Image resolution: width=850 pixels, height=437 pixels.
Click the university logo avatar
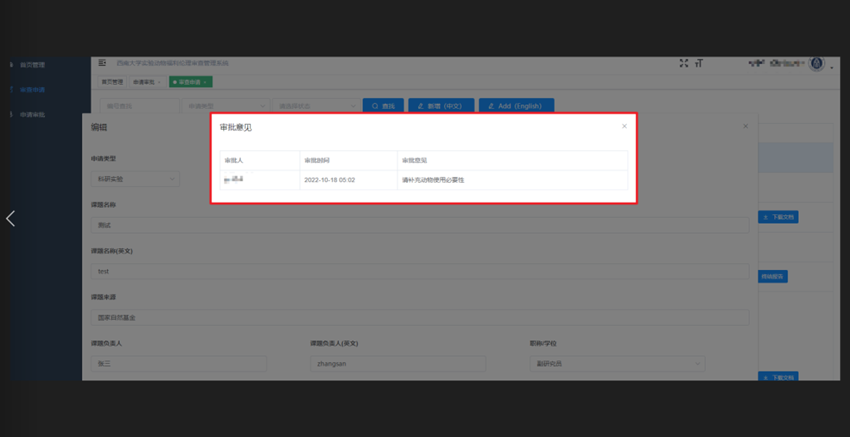(816, 63)
